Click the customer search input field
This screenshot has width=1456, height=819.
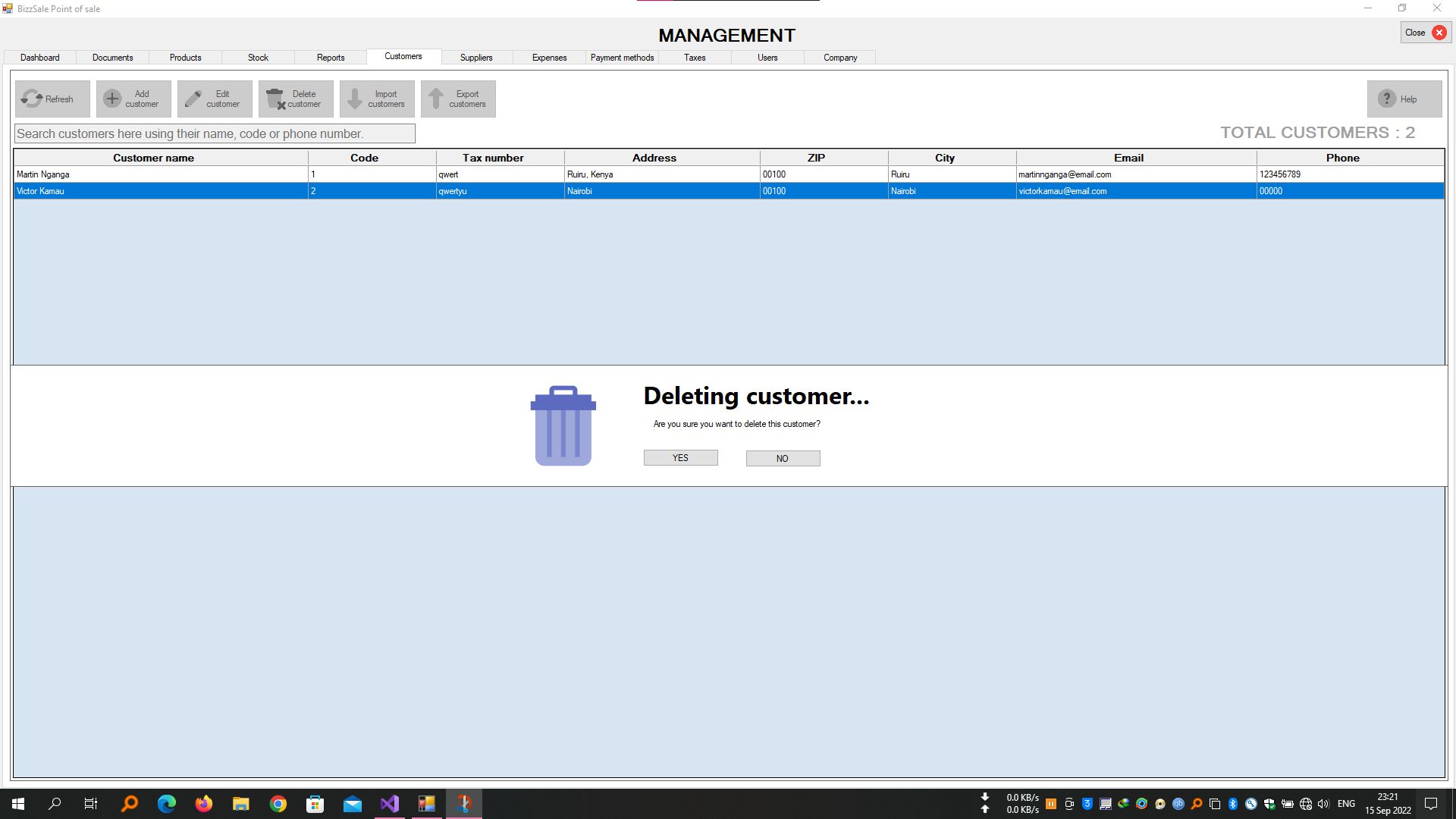click(x=215, y=133)
